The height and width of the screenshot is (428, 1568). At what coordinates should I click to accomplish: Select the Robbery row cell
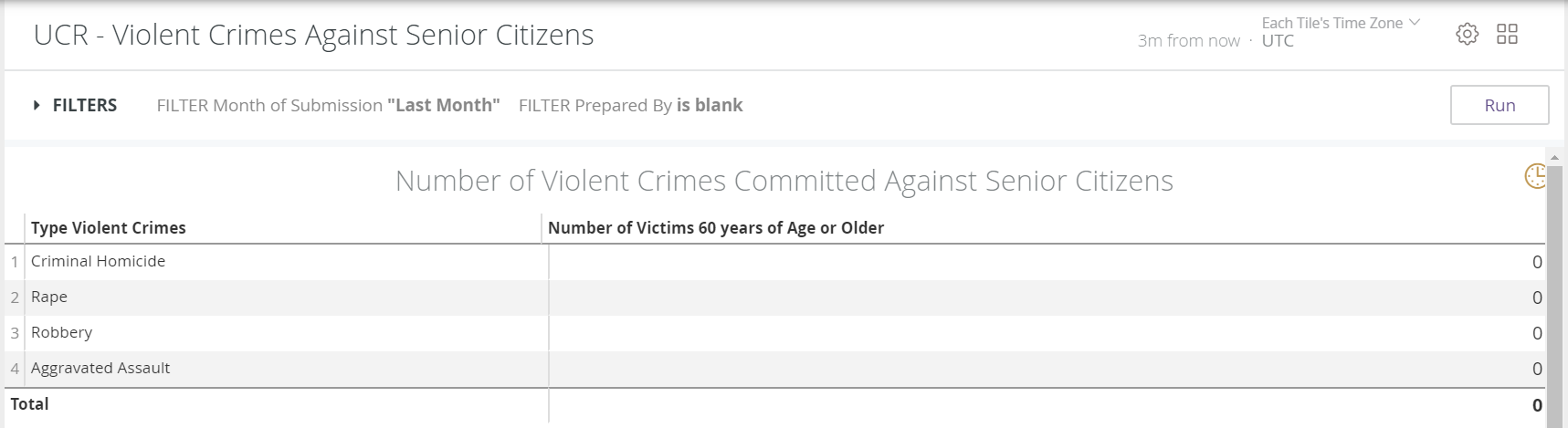[62, 333]
